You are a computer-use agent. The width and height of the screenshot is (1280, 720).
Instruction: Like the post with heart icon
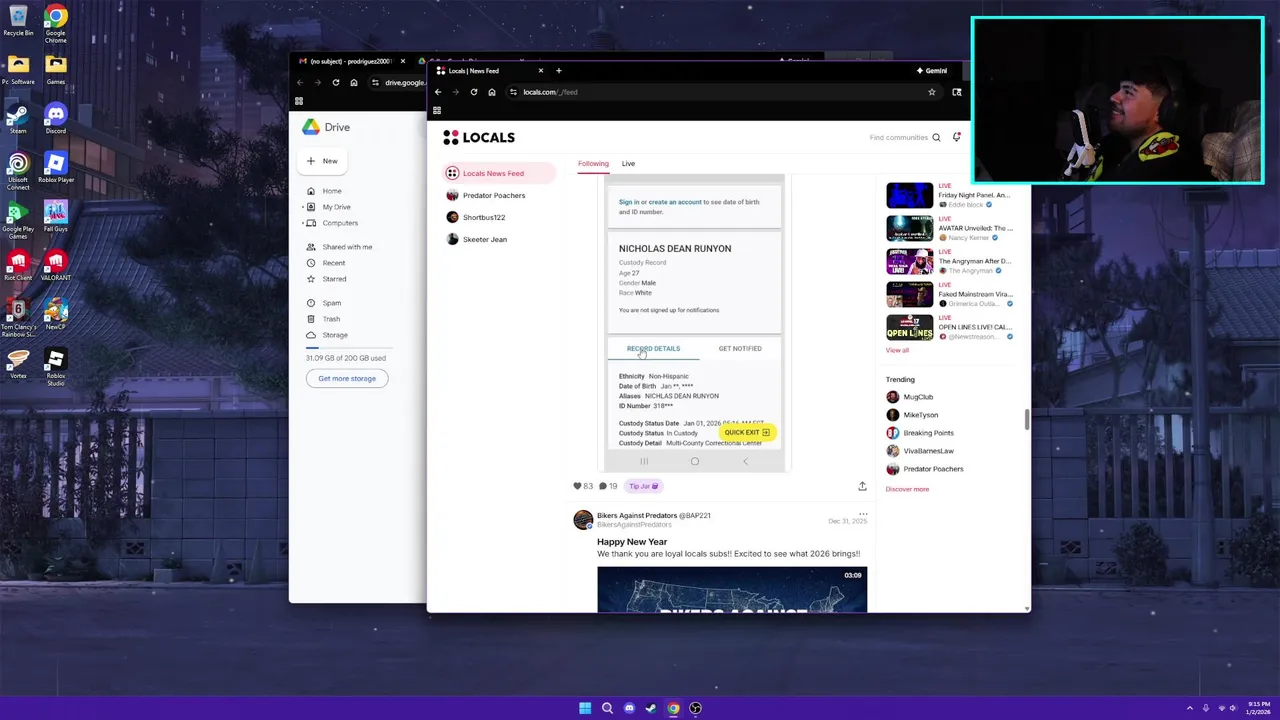tap(577, 486)
